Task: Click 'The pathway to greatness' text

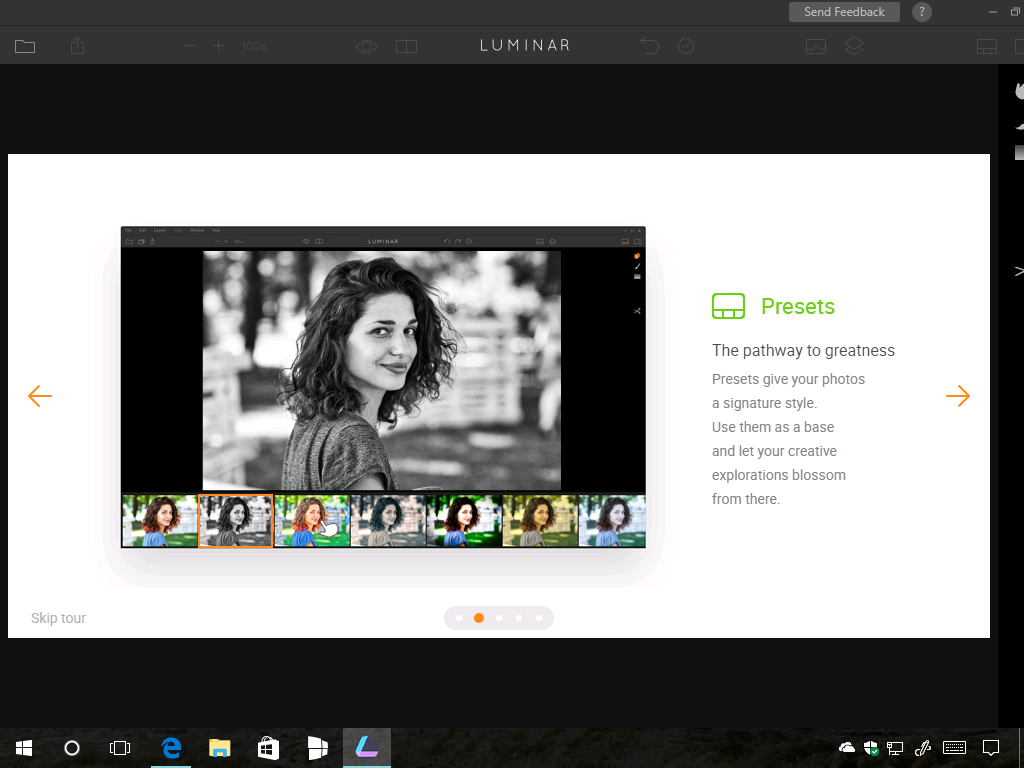Action: [803, 351]
